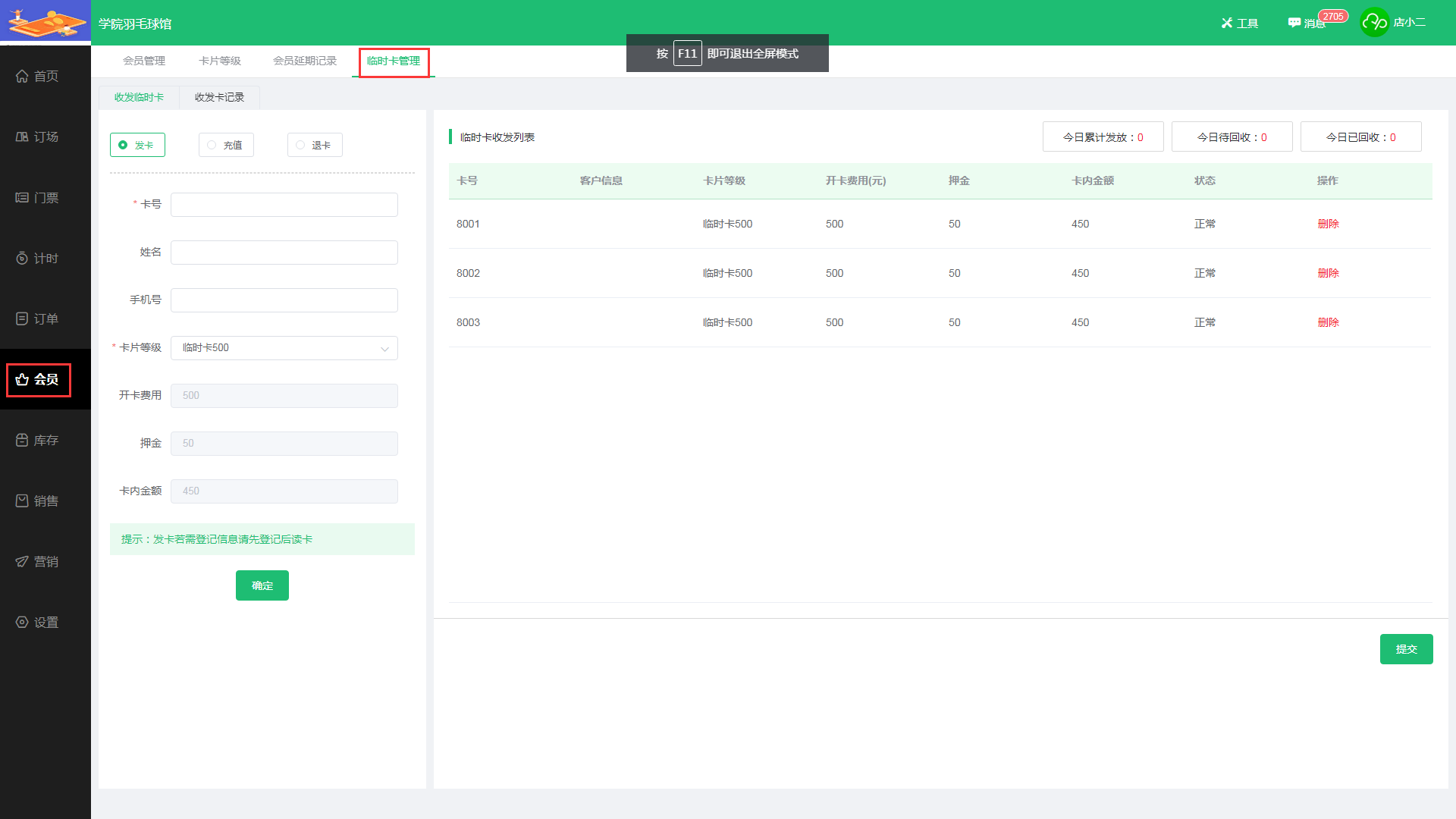1456x819 pixels.
Task: Click the 卡号 input field
Action: point(284,205)
